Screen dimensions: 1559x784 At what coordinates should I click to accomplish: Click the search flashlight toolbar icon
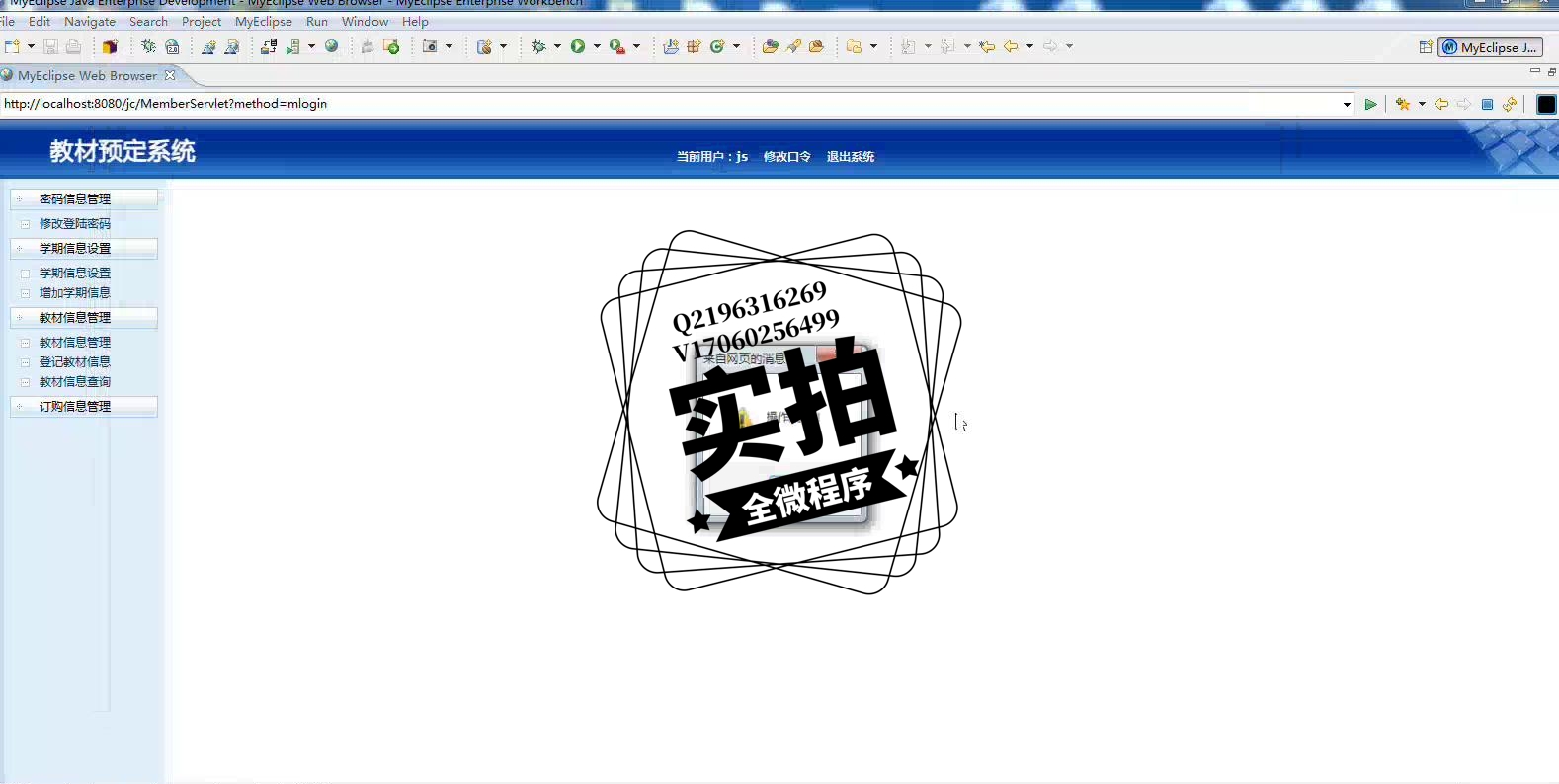click(x=793, y=46)
